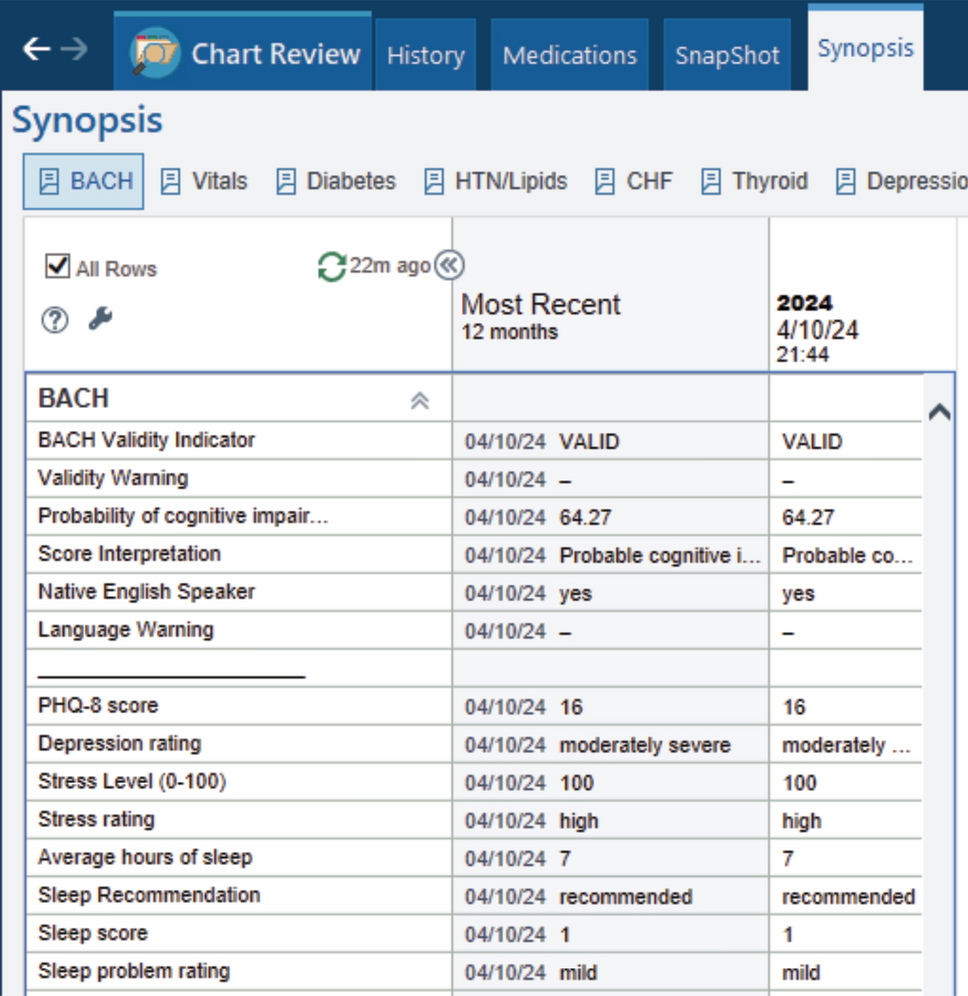Click the 4/10/24 date column header
968x996 pixels.
click(818, 329)
